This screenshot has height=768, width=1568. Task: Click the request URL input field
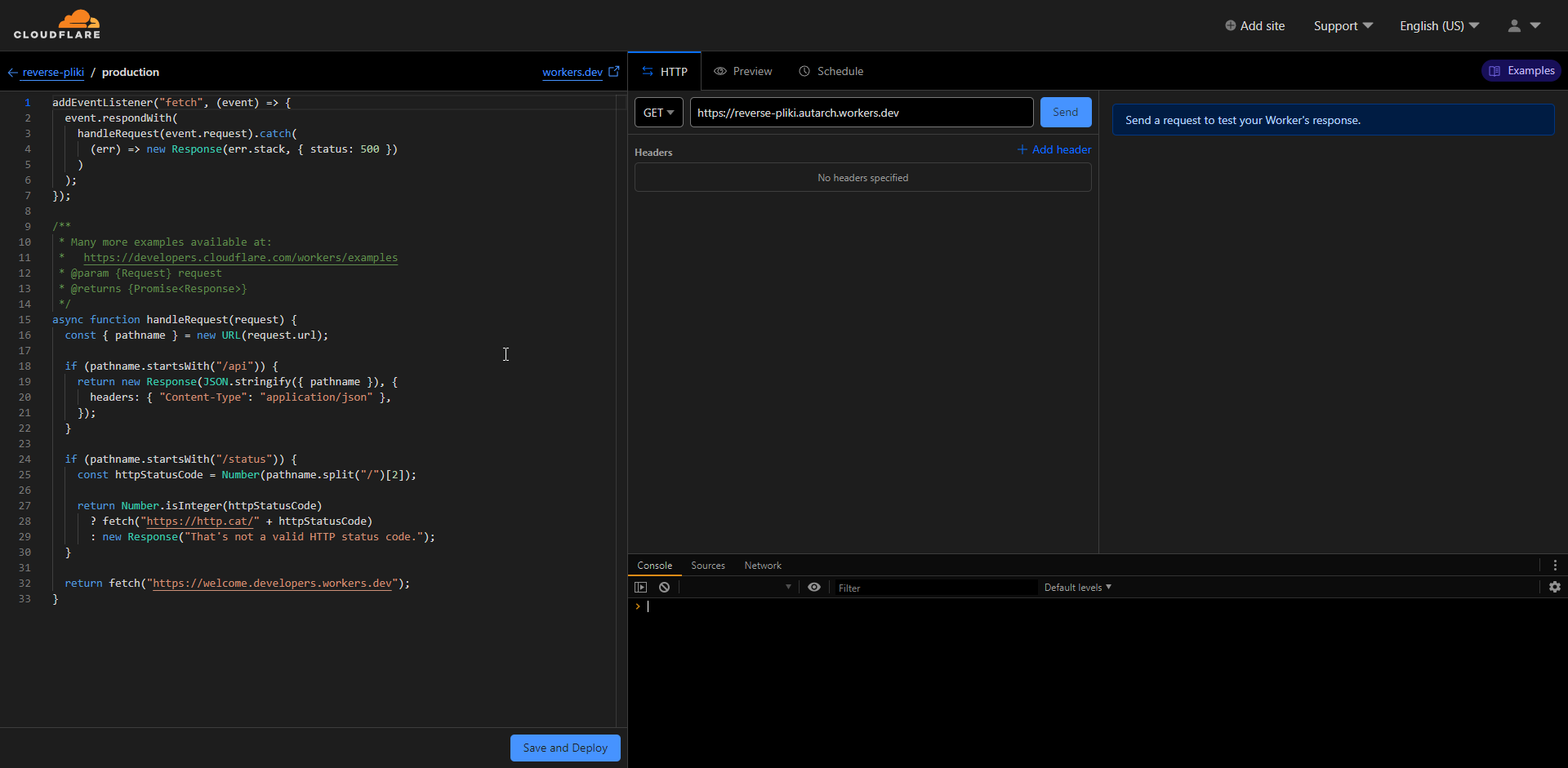(x=862, y=113)
